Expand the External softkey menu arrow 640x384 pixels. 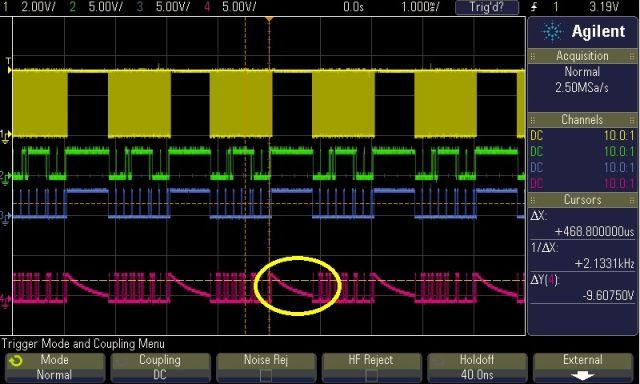(582, 376)
